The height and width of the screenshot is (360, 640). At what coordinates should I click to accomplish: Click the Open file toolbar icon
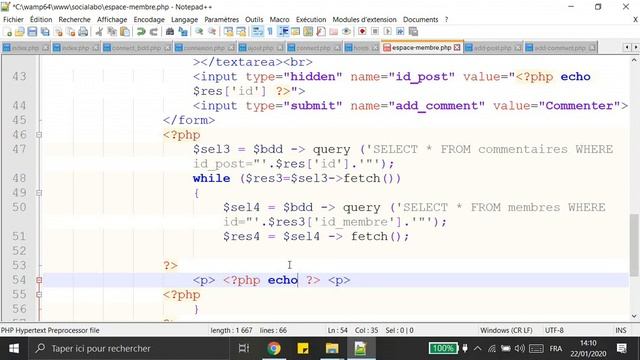(x=20, y=31)
